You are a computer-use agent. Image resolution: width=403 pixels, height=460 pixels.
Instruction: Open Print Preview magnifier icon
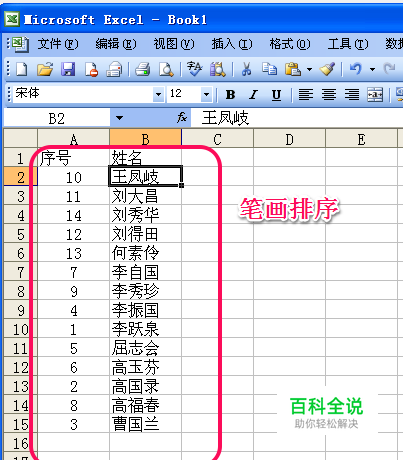coord(166,69)
